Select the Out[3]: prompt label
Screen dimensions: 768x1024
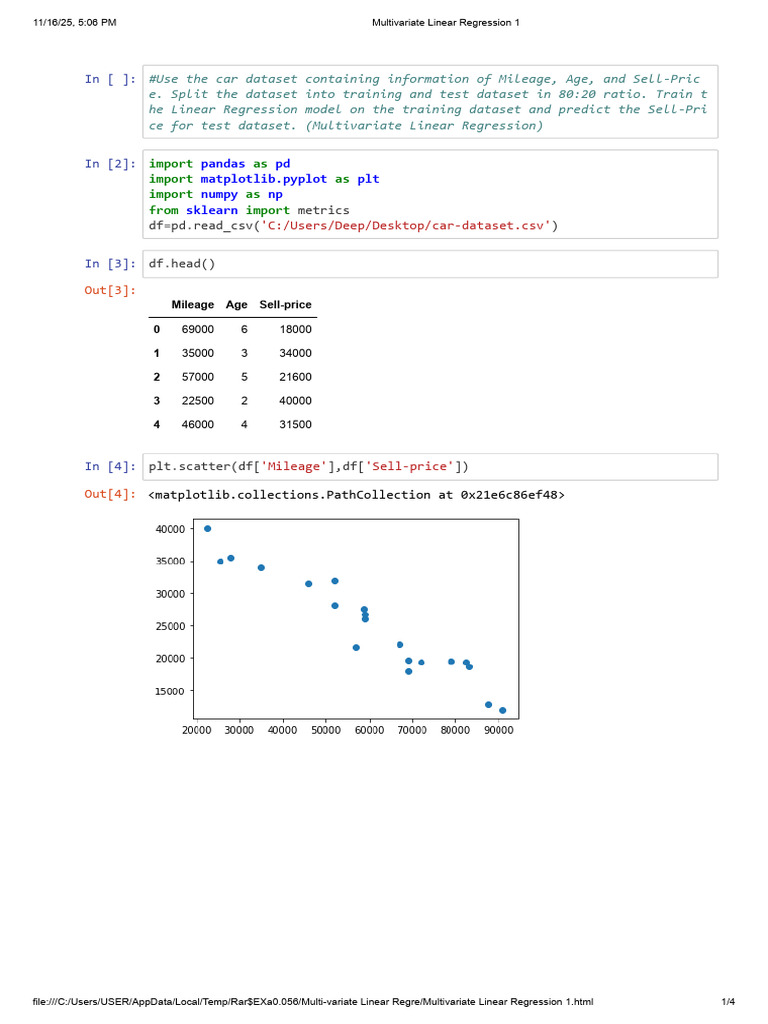tap(110, 291)
